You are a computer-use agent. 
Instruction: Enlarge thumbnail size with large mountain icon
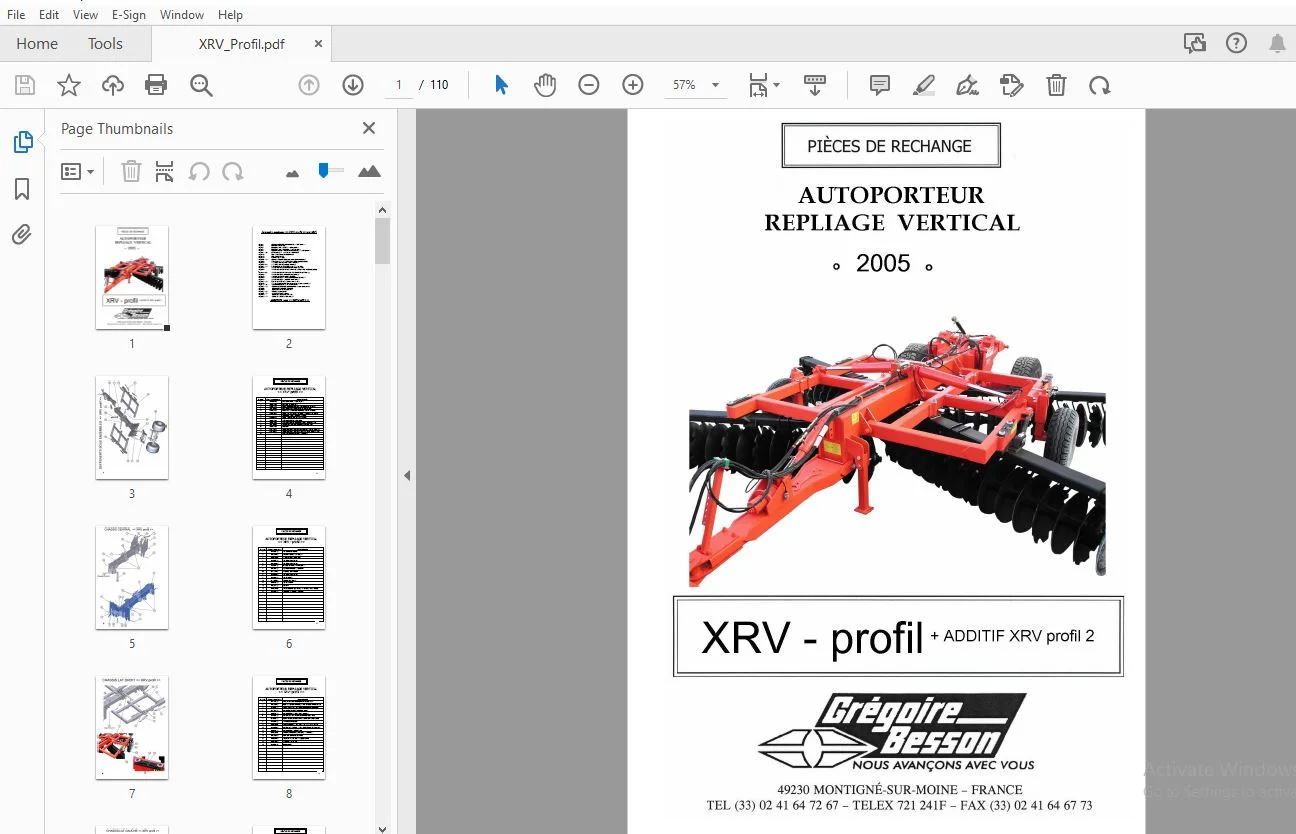[369, 171]
